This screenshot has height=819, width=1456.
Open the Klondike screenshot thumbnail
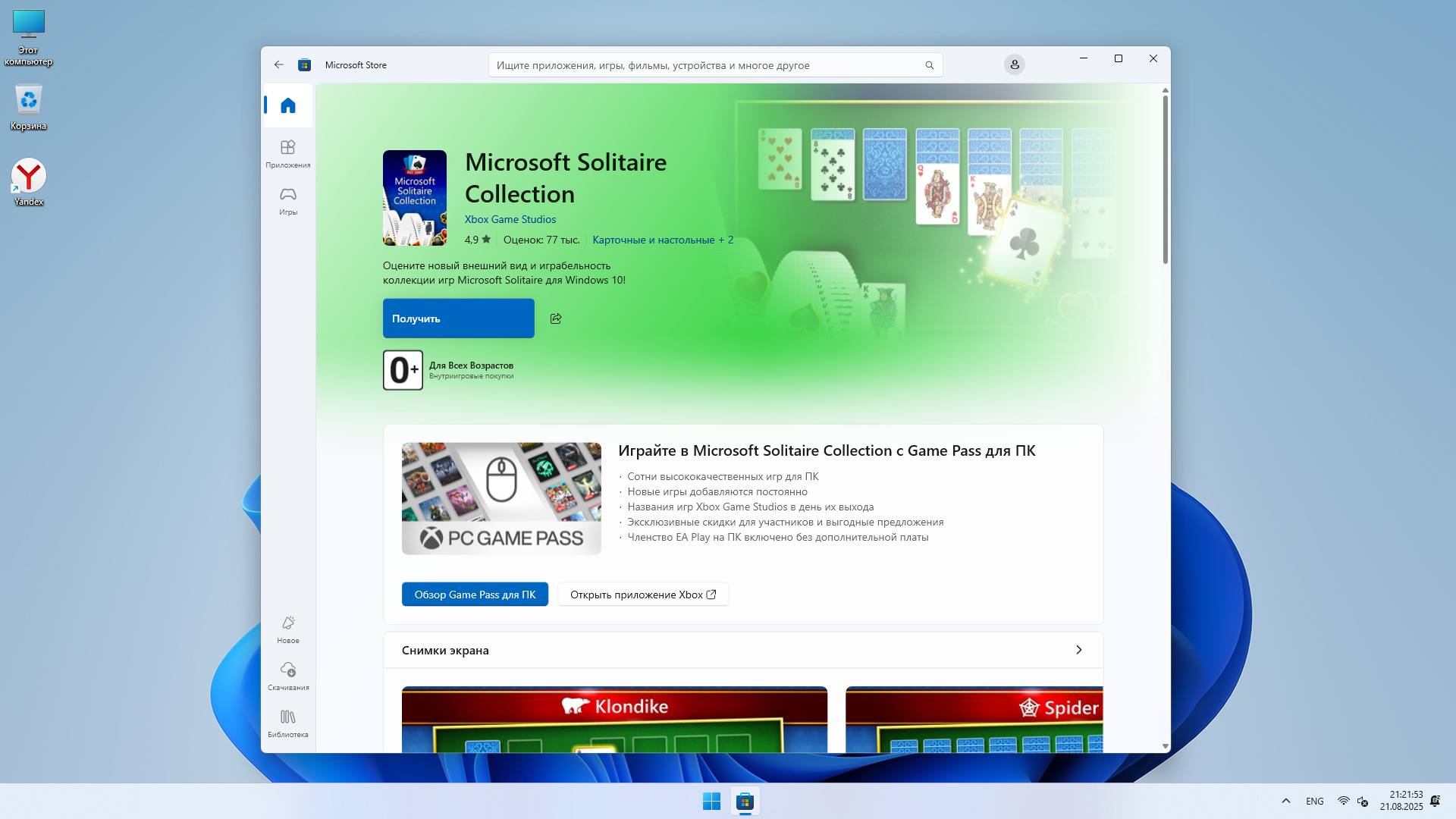[x=614, y=719]
